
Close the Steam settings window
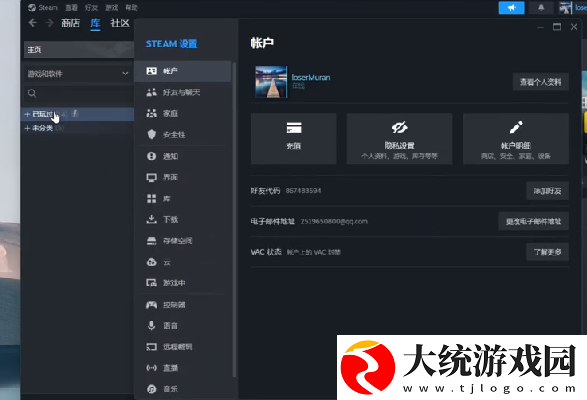pos(574,27)
